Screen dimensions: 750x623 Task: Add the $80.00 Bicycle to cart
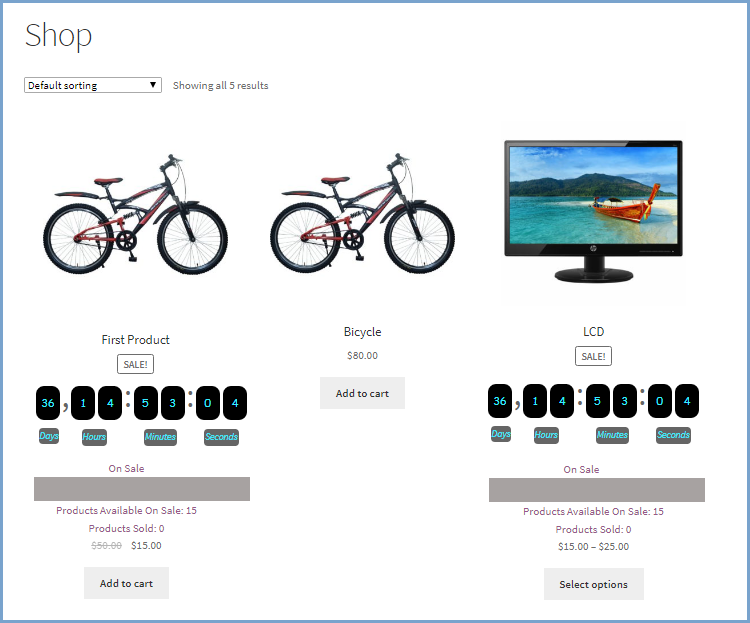tap(363, 393)
